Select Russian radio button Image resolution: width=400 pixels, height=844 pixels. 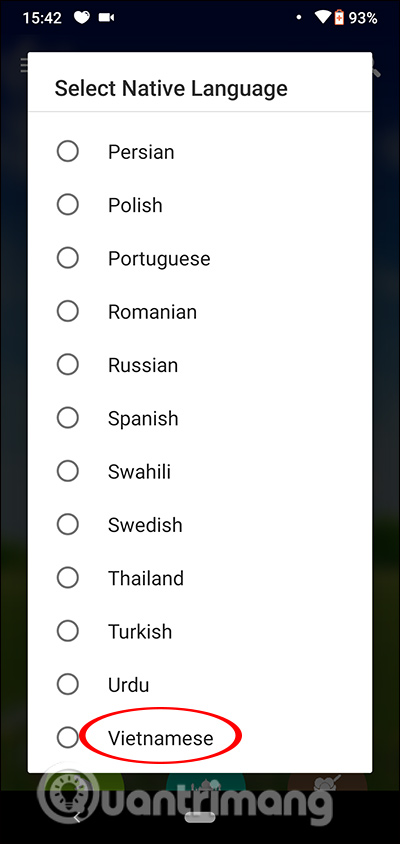(x=68, y=364)
